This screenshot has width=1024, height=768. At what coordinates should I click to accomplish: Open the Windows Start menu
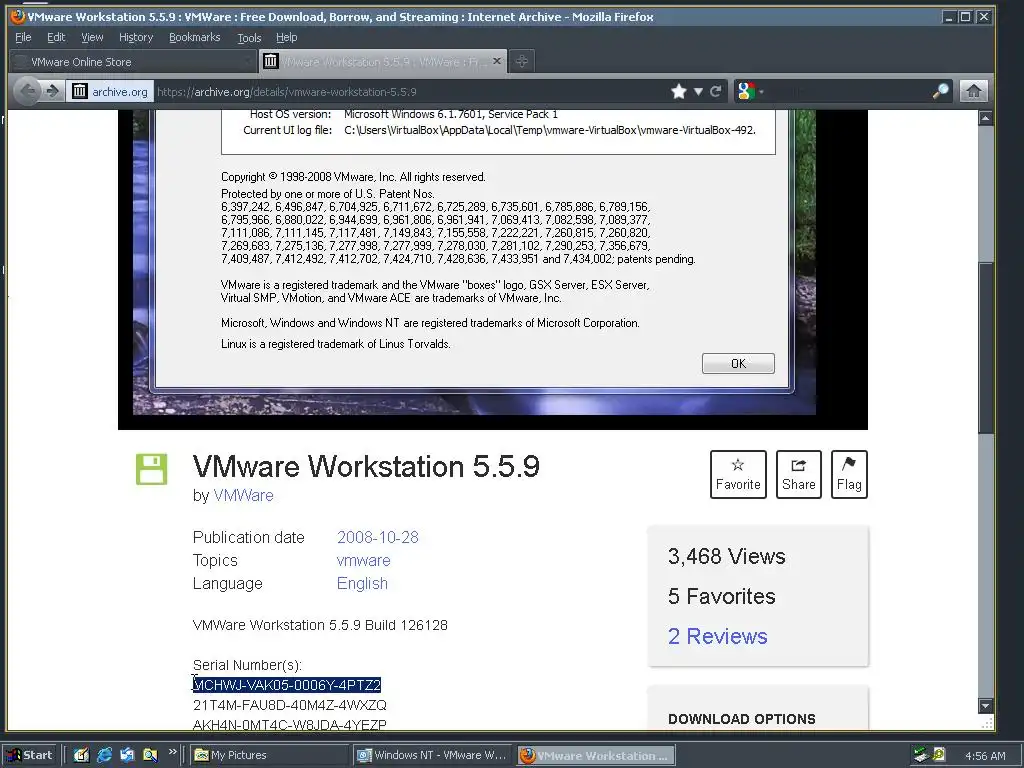pyautogui.click(x=31, y=755)
